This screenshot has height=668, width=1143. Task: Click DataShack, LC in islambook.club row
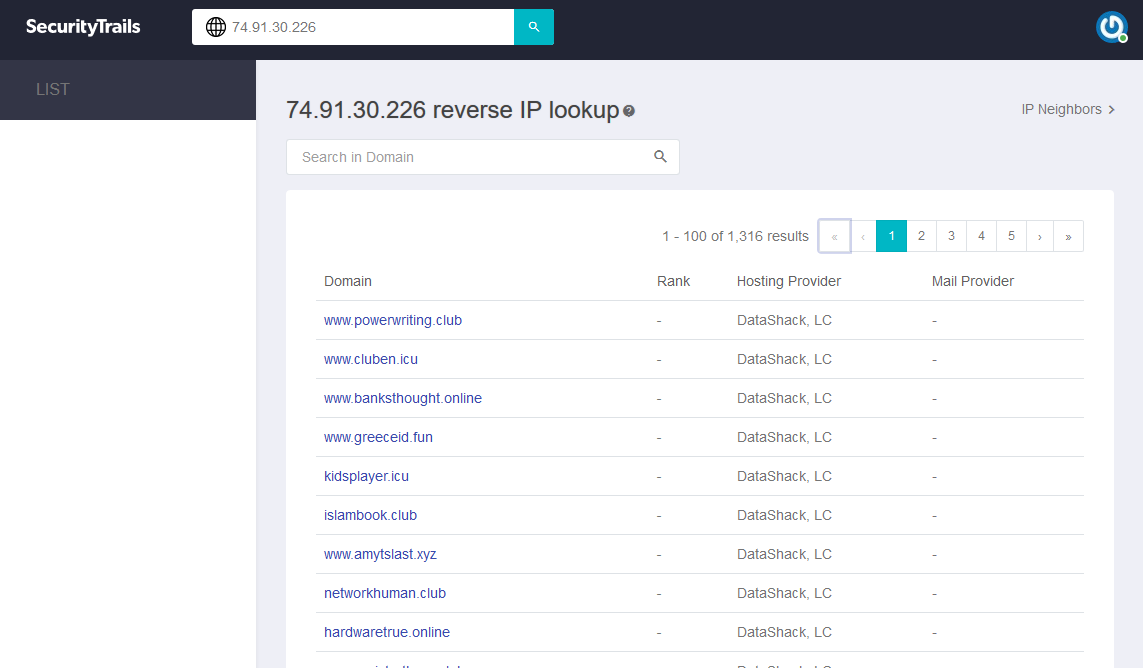coord(784,516)
